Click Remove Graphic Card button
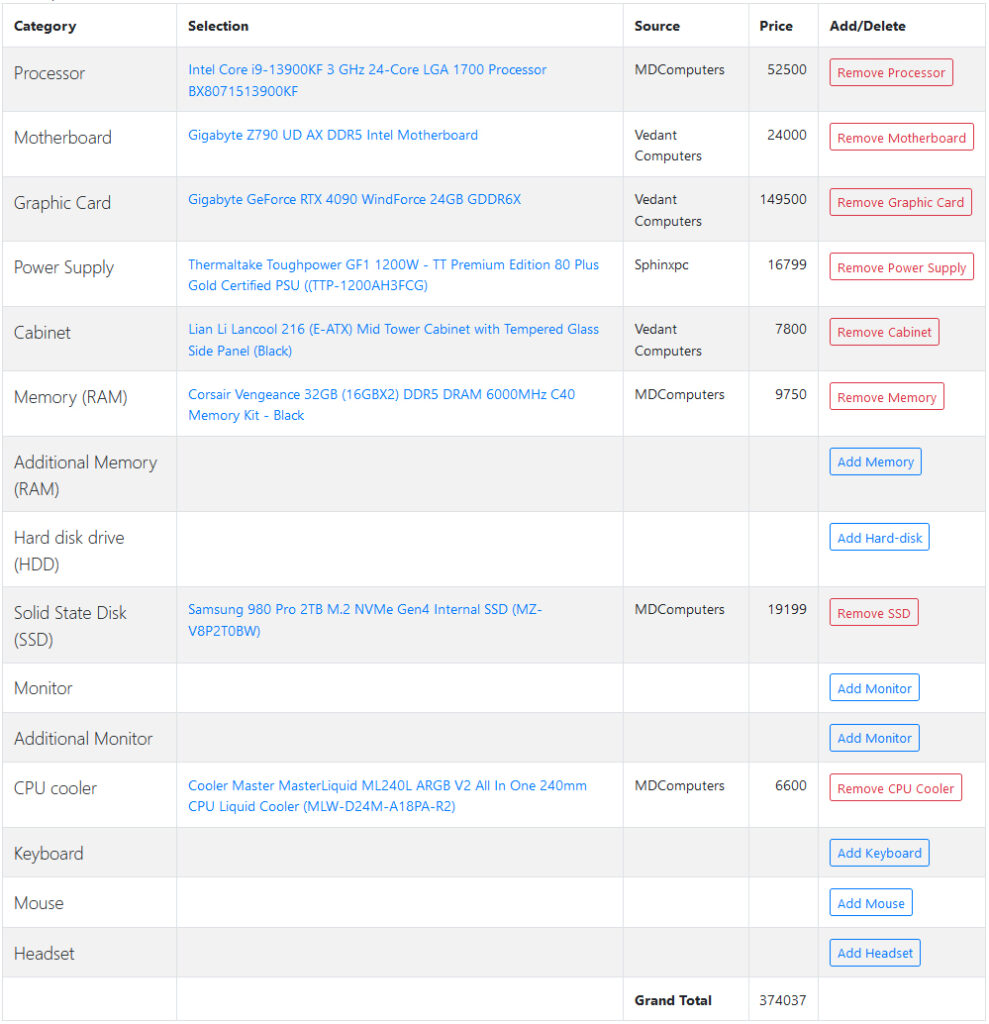Screen dimensions: 989x1024 [900, 202]
